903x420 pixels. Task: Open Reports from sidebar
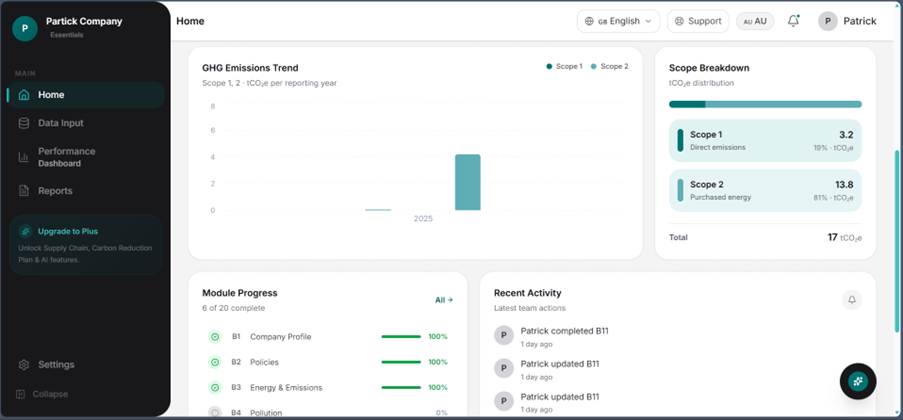coord(86,191)
